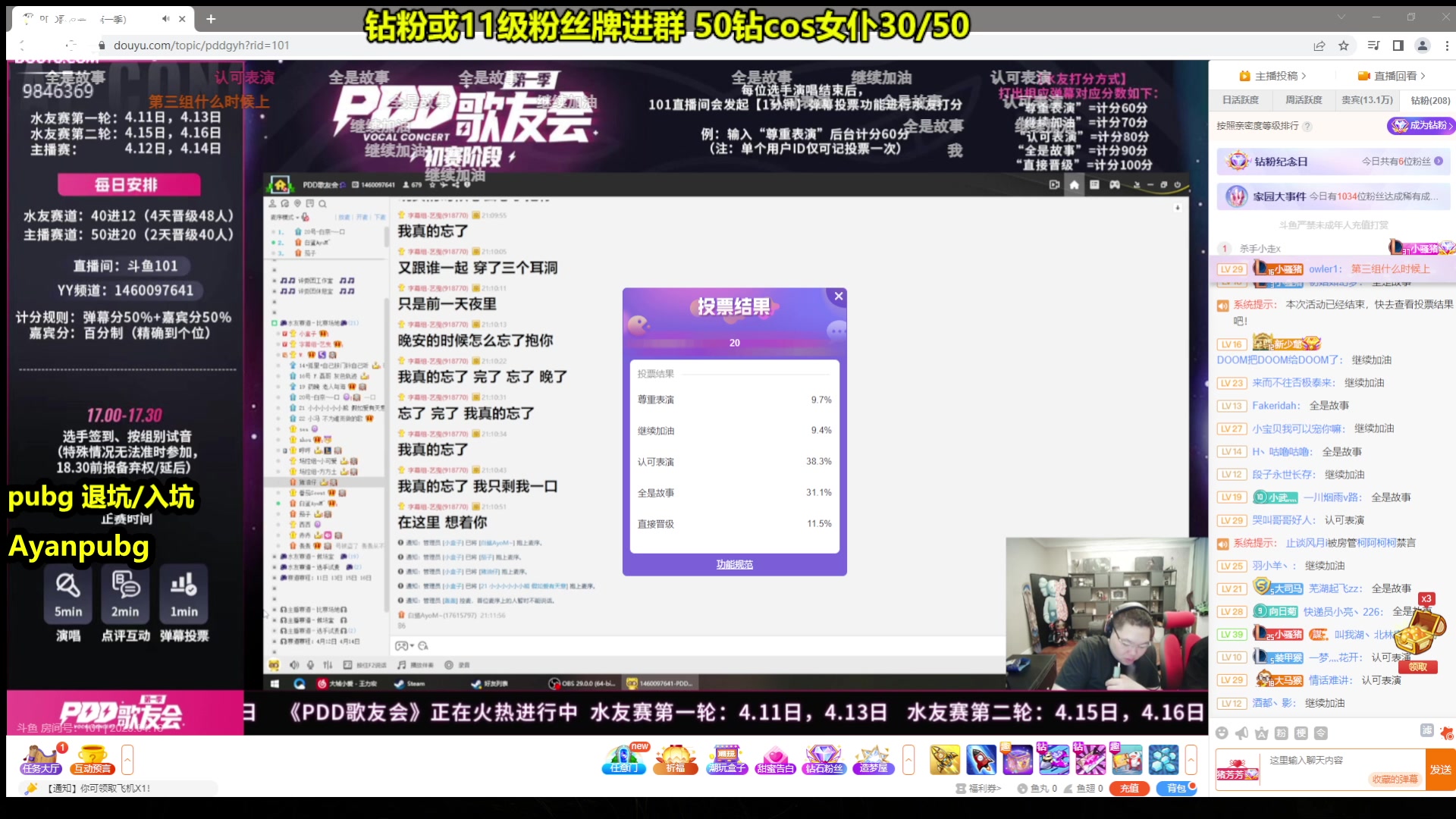Open the 任务大厅 task hall icon
The width and height of the screenshot is (1456, 819).
pos(42,758)
